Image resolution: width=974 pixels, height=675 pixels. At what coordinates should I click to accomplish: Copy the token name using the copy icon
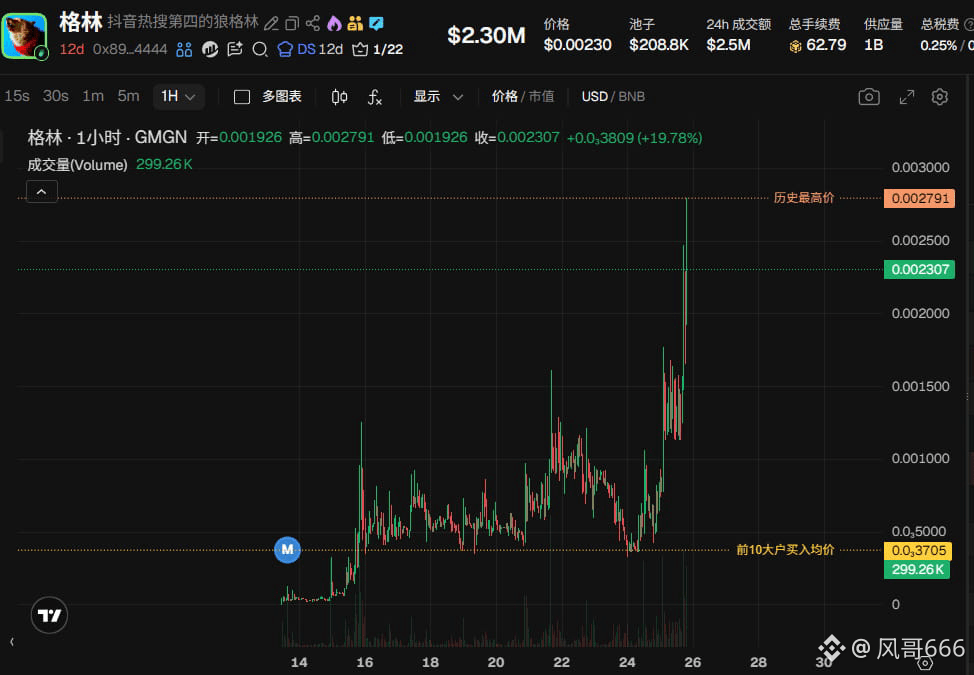(x=292, y=23)
